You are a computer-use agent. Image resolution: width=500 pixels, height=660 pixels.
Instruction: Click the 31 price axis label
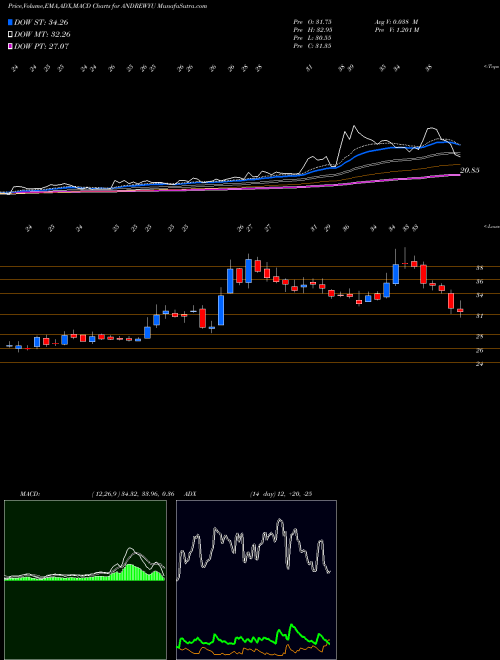(479, 316)
